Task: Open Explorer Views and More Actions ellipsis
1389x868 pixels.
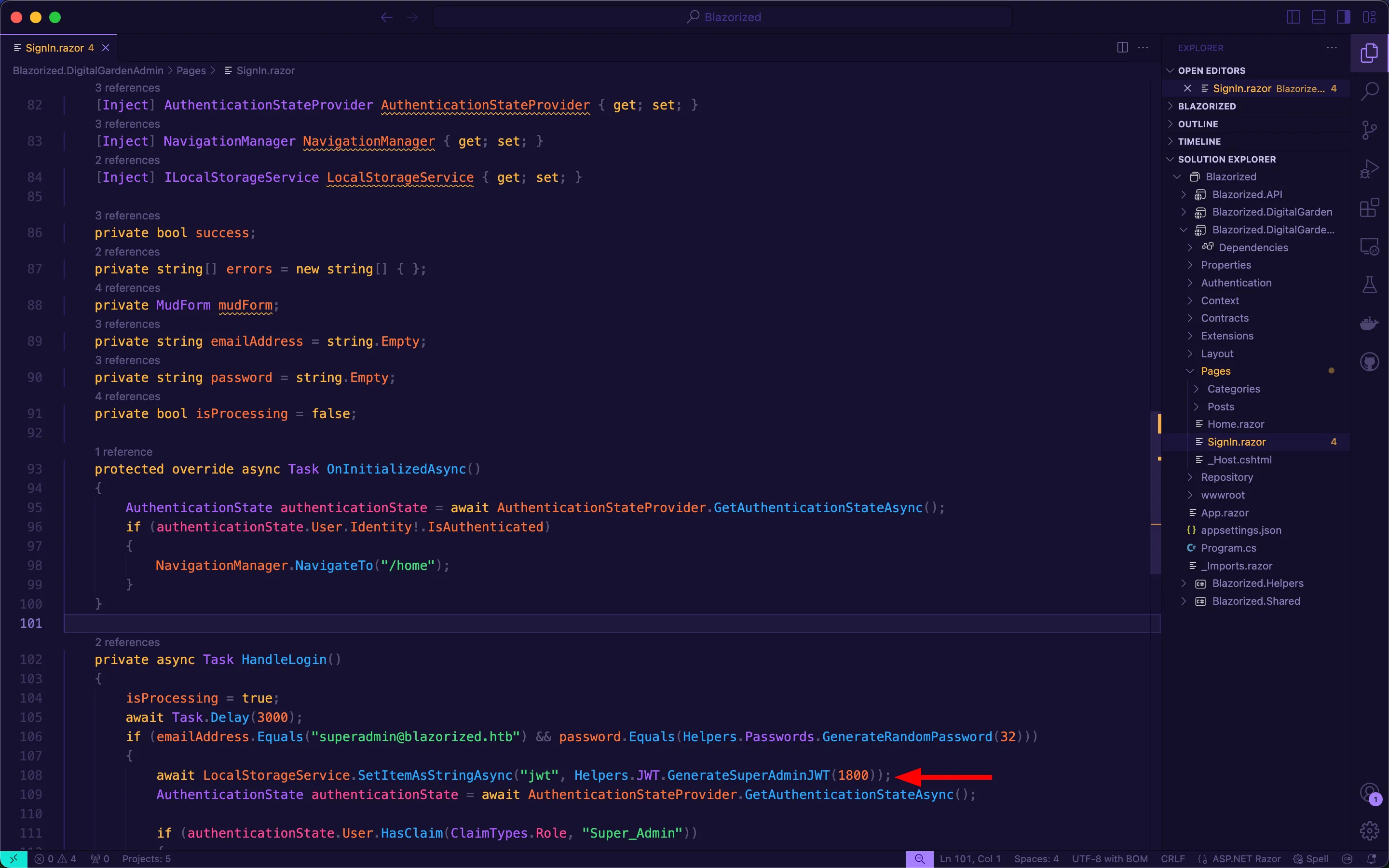Action: (1332, 48)
